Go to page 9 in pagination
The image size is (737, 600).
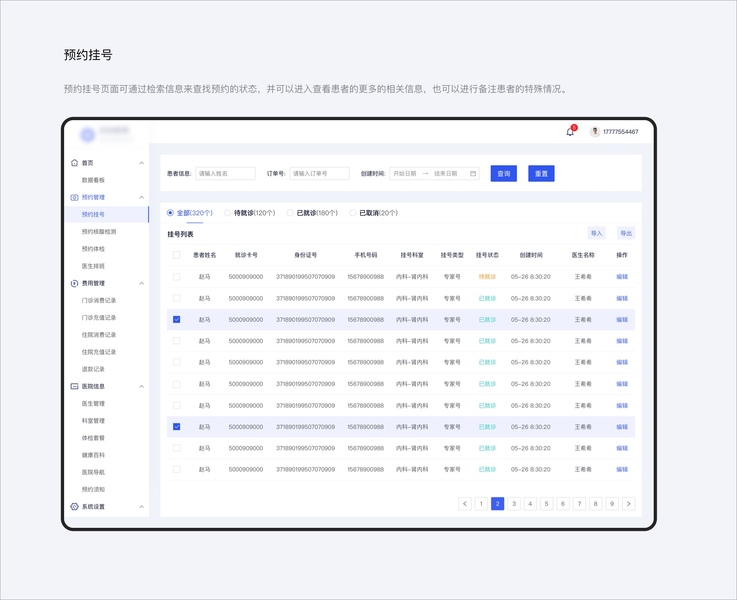click(612, 504)
